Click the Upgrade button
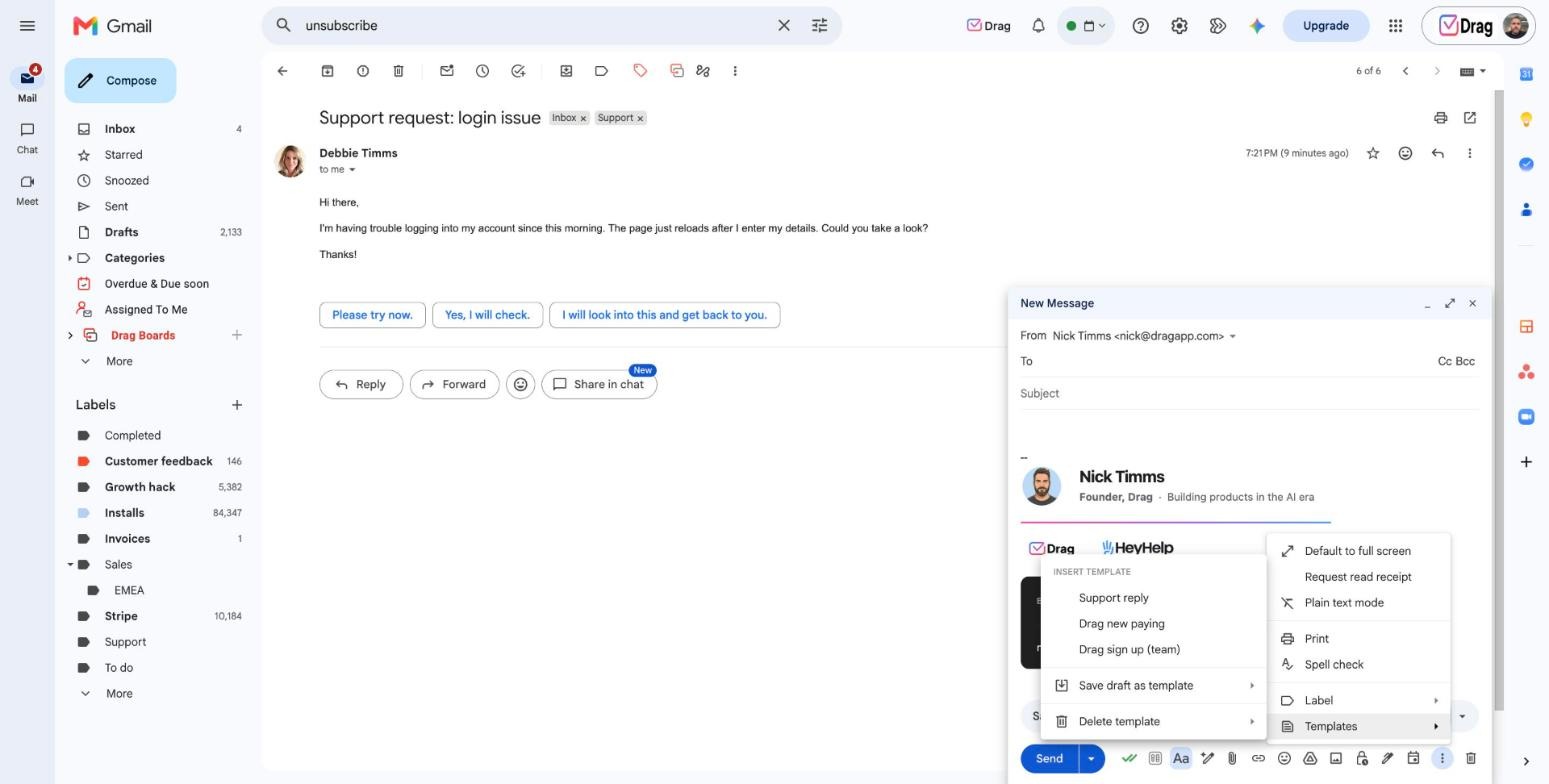This screenshot has height=784, width=1549. click(1325, 26)
